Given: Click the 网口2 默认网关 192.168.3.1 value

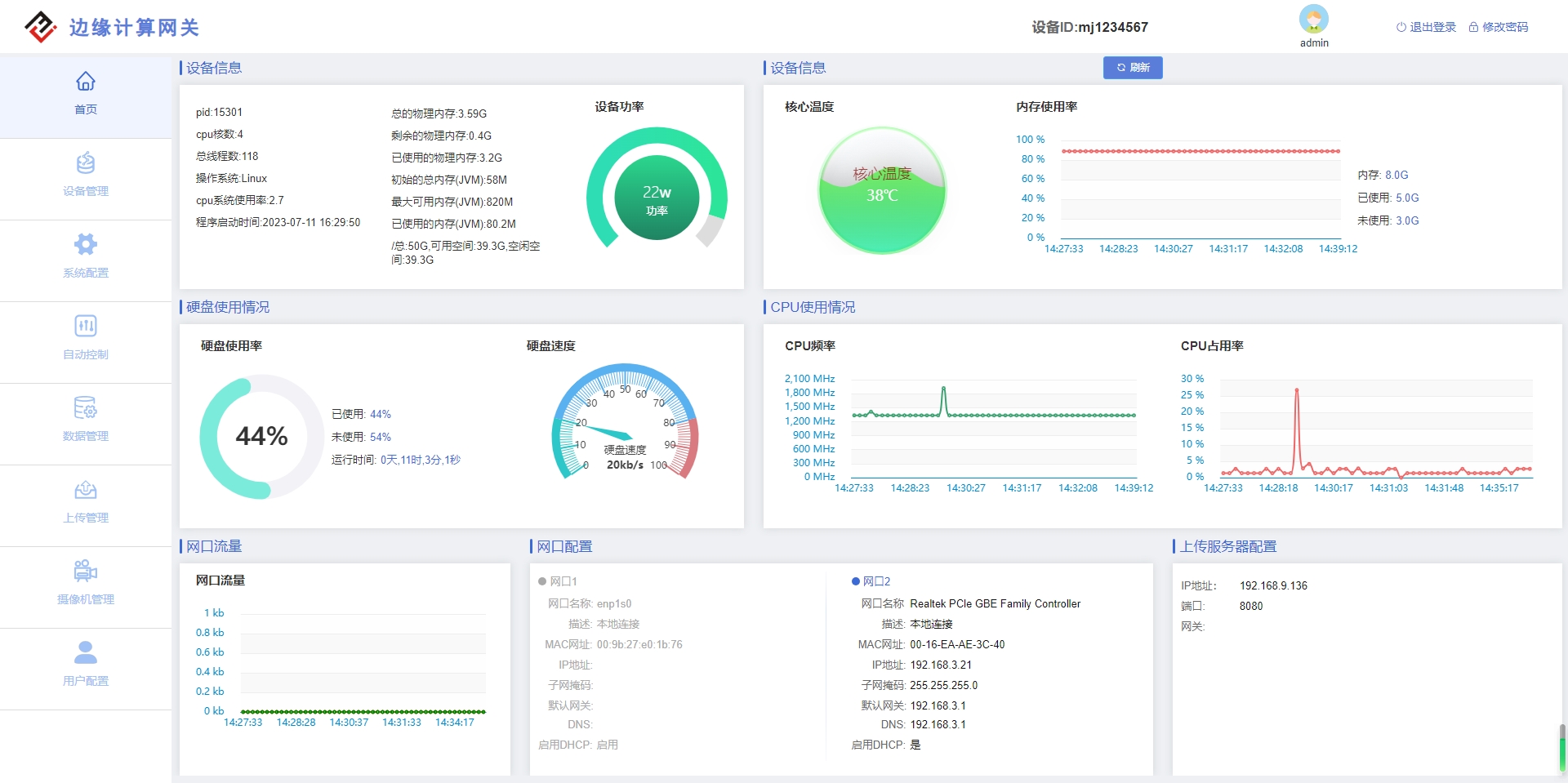Looking at the screenshot, I should (938, 706).
